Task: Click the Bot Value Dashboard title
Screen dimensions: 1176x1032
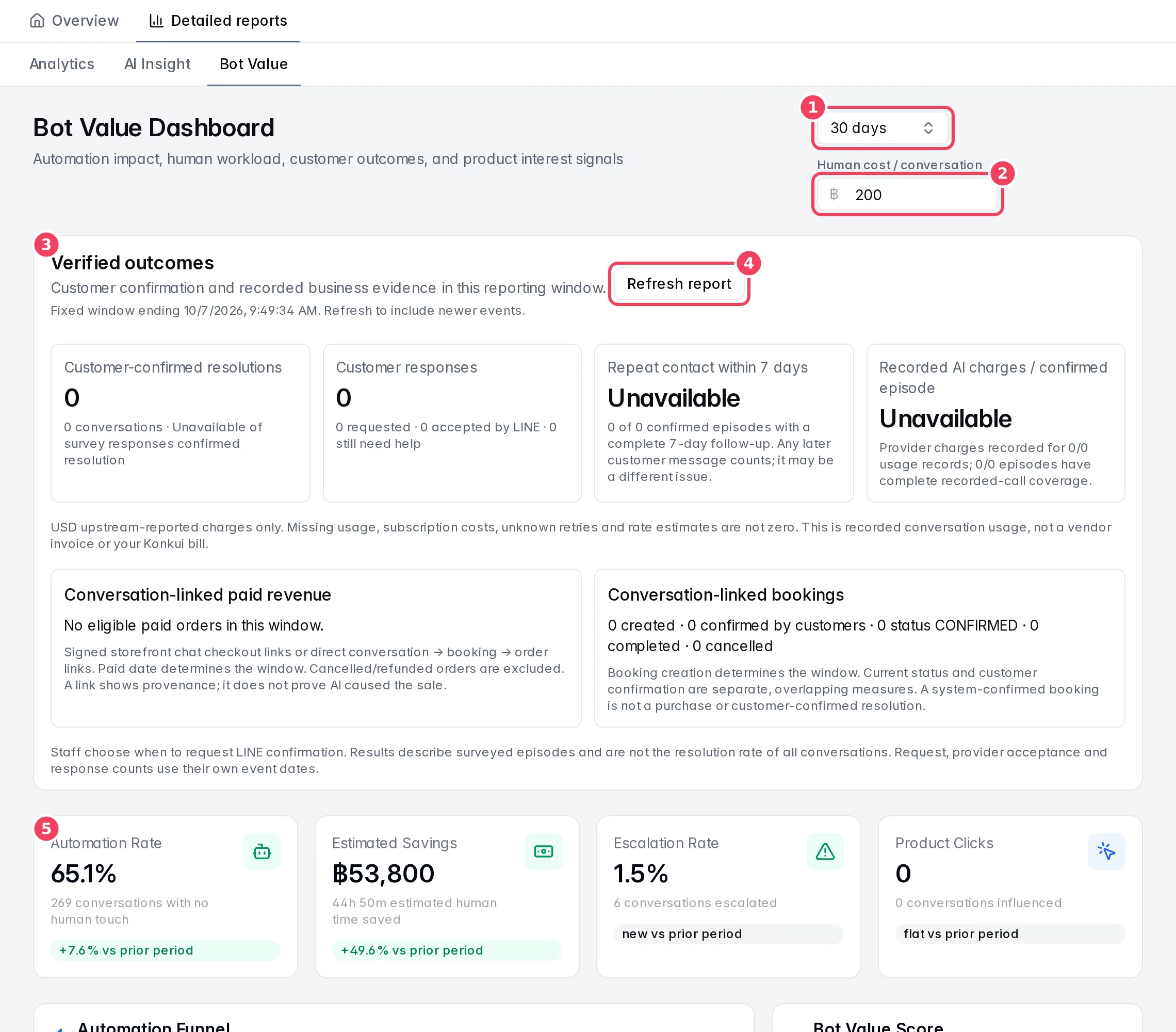Action: 154,128
